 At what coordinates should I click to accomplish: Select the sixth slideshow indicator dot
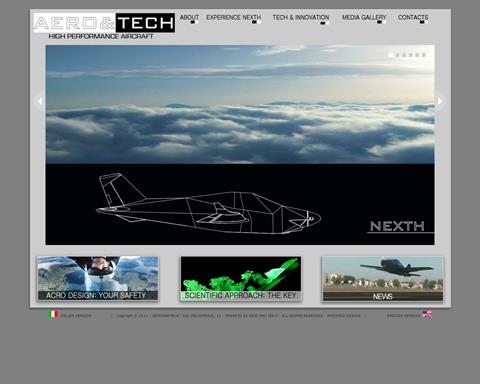click(424, 55)
